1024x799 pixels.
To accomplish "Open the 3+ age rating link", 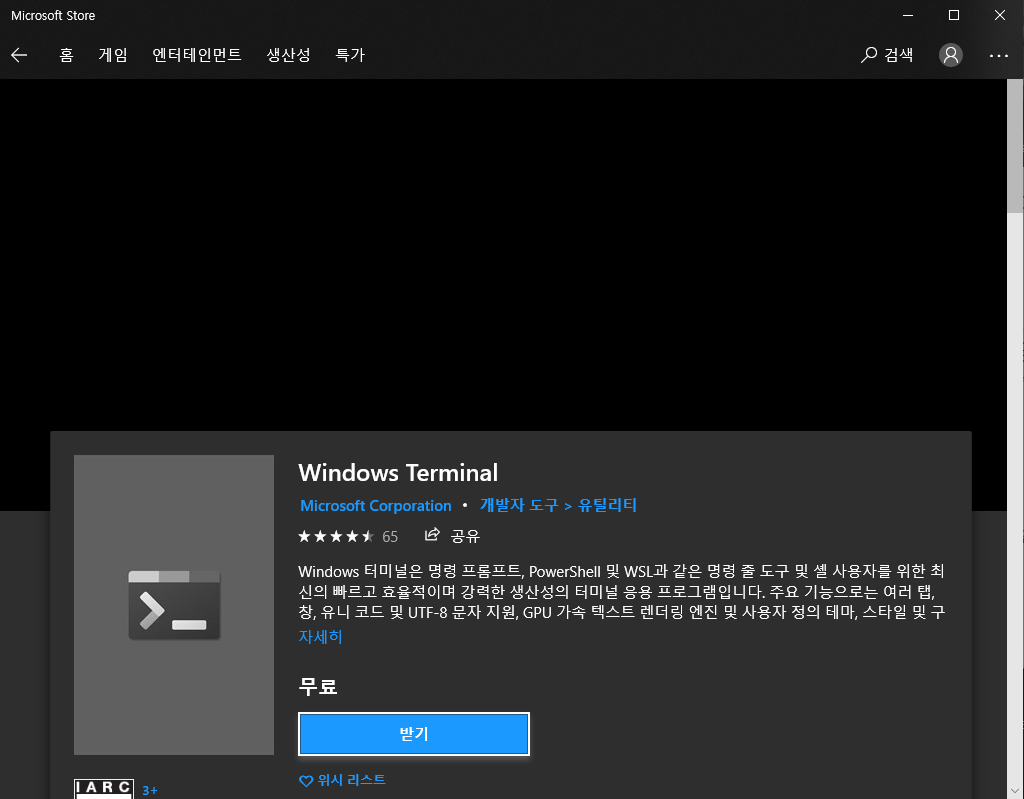I will [x=150, y=791].
